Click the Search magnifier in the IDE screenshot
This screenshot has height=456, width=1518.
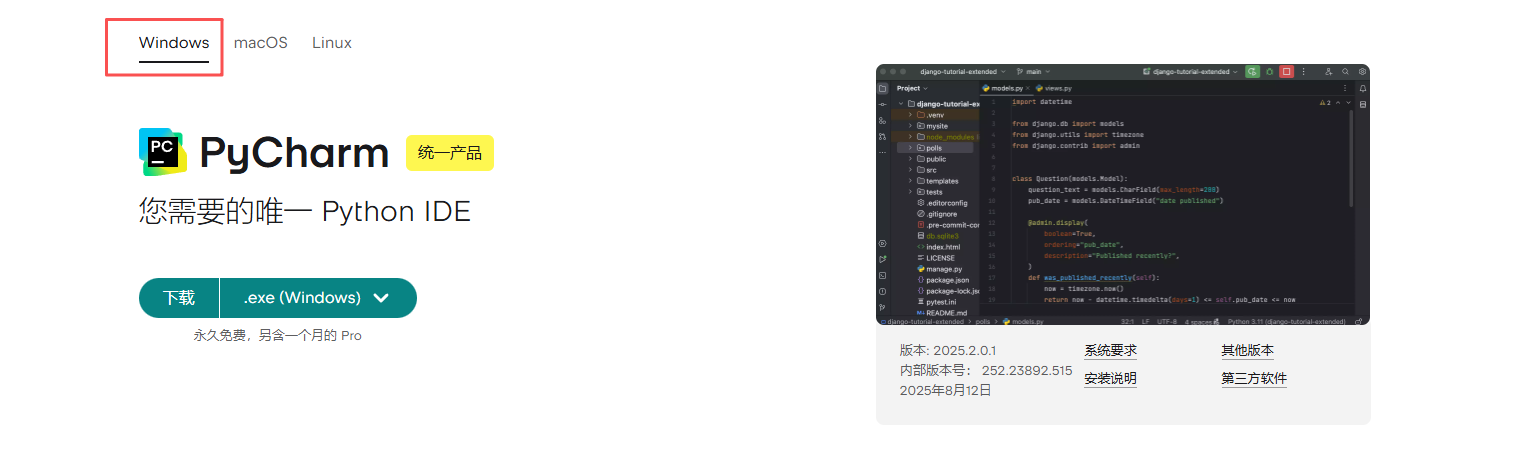1346,72
